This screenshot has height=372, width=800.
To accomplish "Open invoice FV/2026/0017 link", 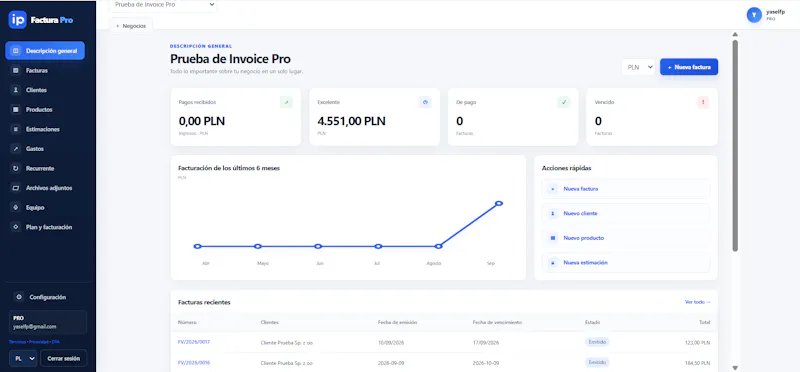I will pos(194,342).
